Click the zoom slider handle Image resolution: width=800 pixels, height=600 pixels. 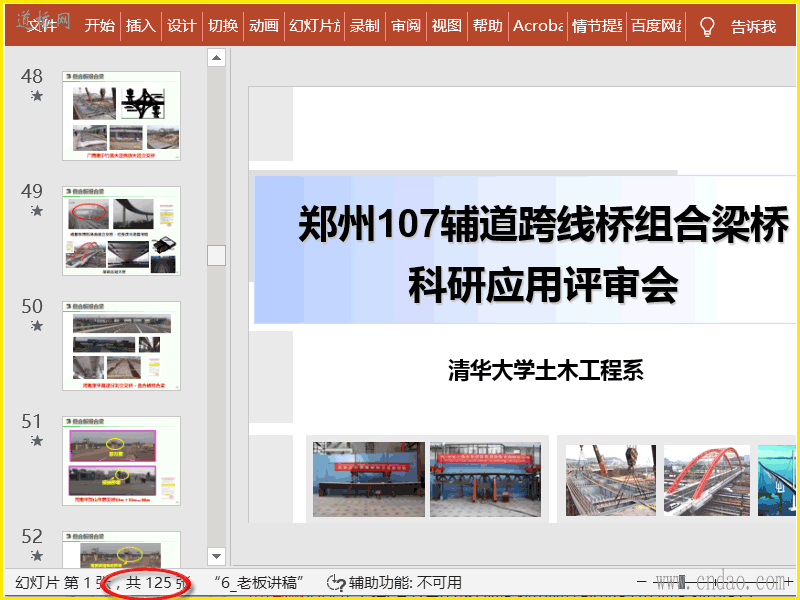[681, 581]
